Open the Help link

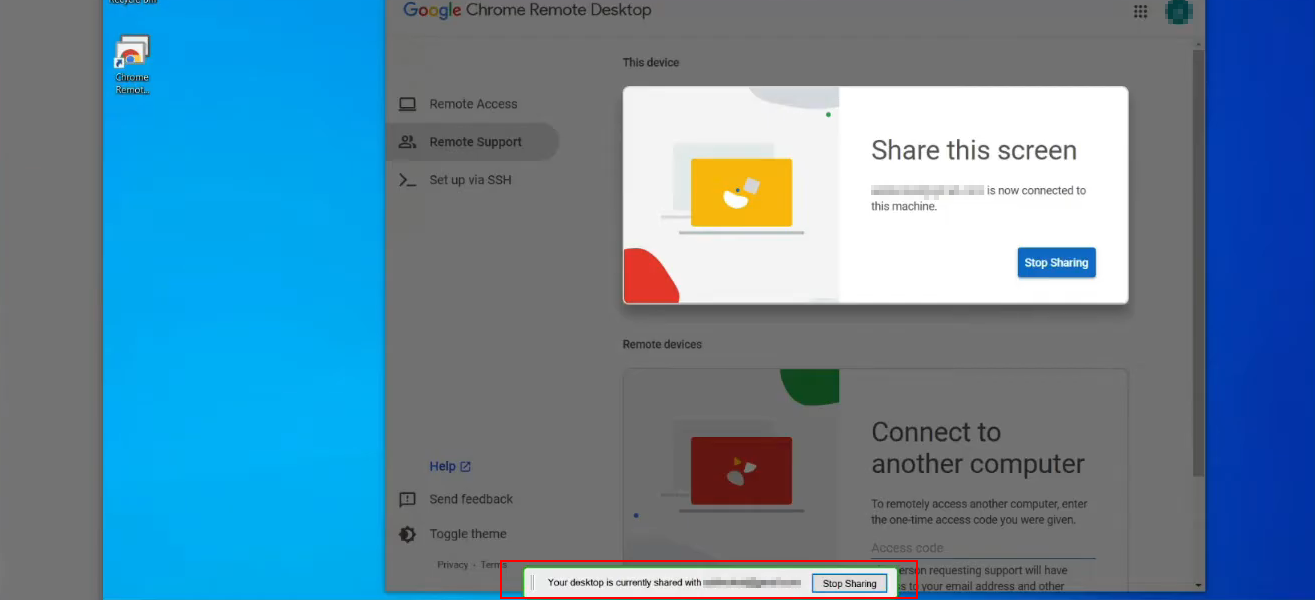[450, 466]
